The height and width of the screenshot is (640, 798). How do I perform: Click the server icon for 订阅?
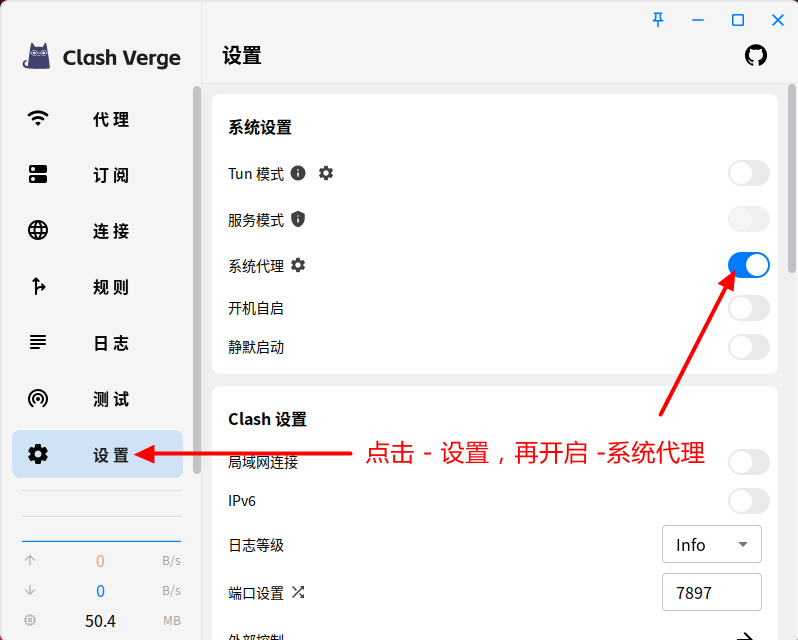[38, 174]
